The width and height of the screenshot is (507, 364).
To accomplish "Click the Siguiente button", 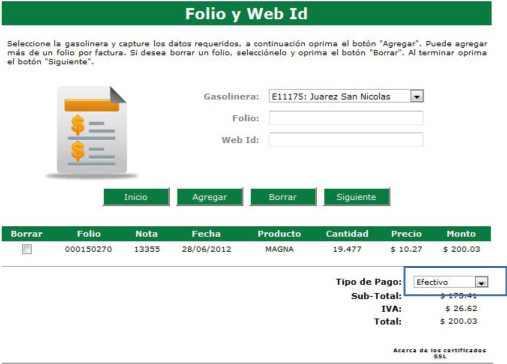I will click(x=356, y=197).
